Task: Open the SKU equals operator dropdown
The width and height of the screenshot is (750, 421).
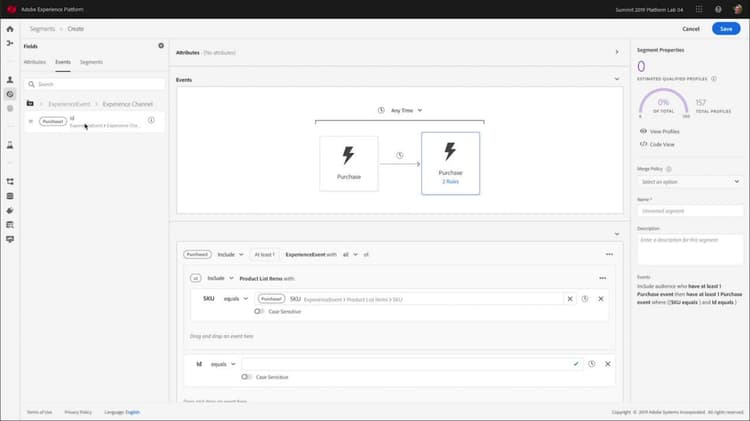Action: click(236, 299)
